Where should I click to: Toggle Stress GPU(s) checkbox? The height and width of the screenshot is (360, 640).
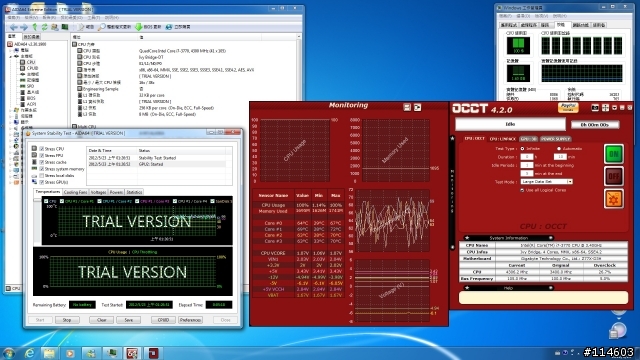pyautogui.click(x=42, y=182)
